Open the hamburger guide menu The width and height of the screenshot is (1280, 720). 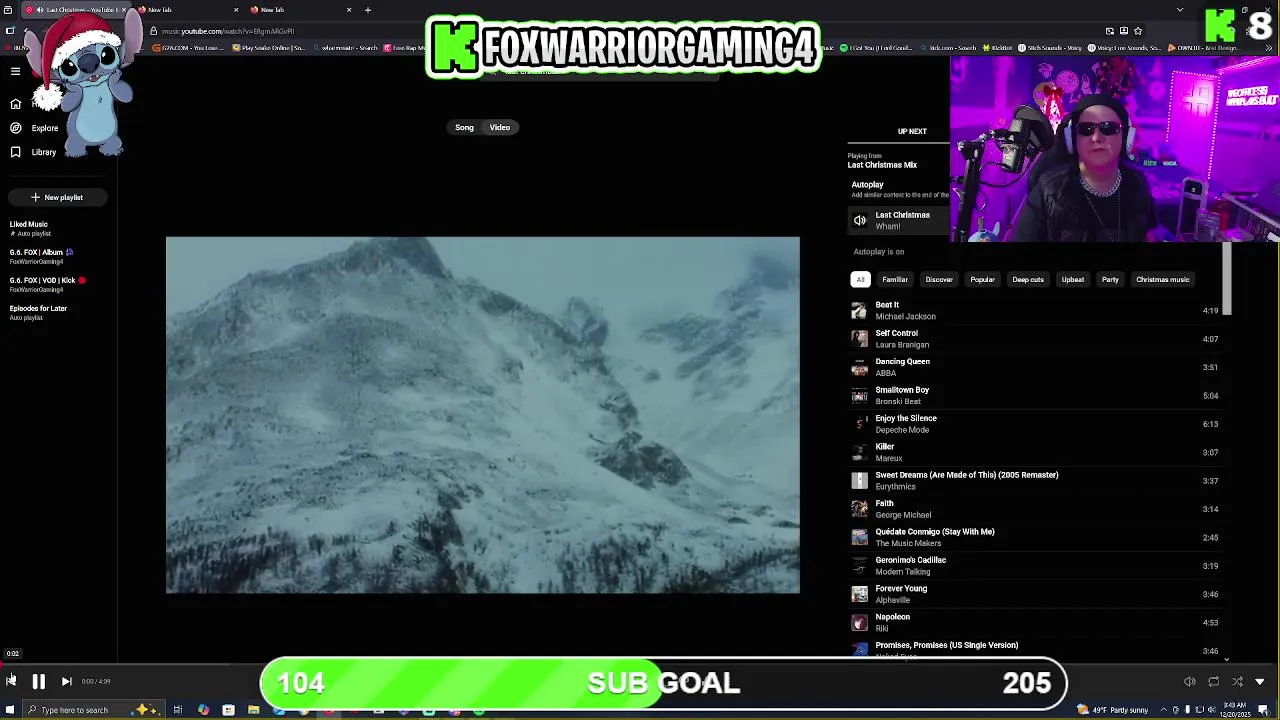coord(15,71)
